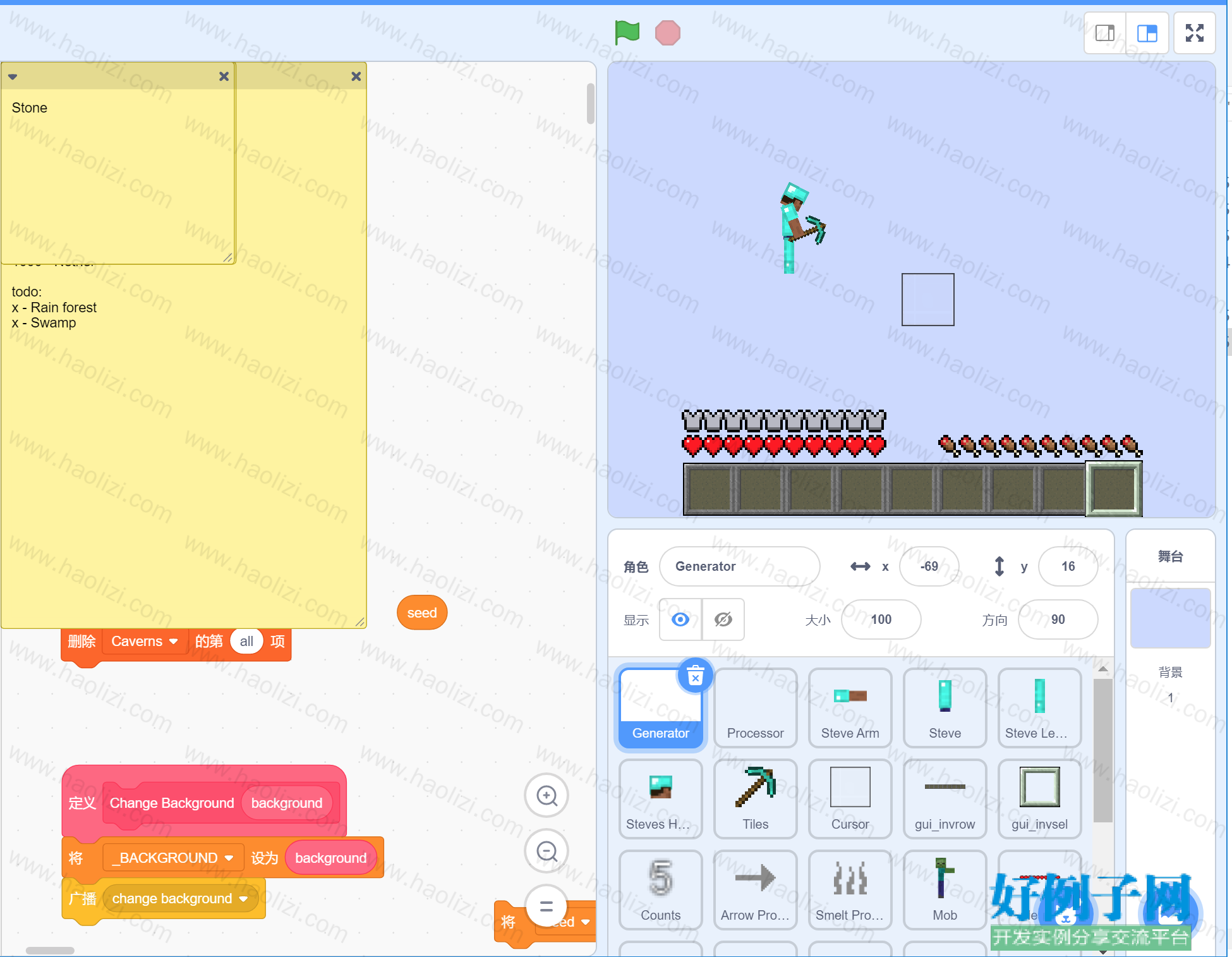Select the Processor sprite
The width and height of the screenshot is (1232, 957).
[755, 709]
